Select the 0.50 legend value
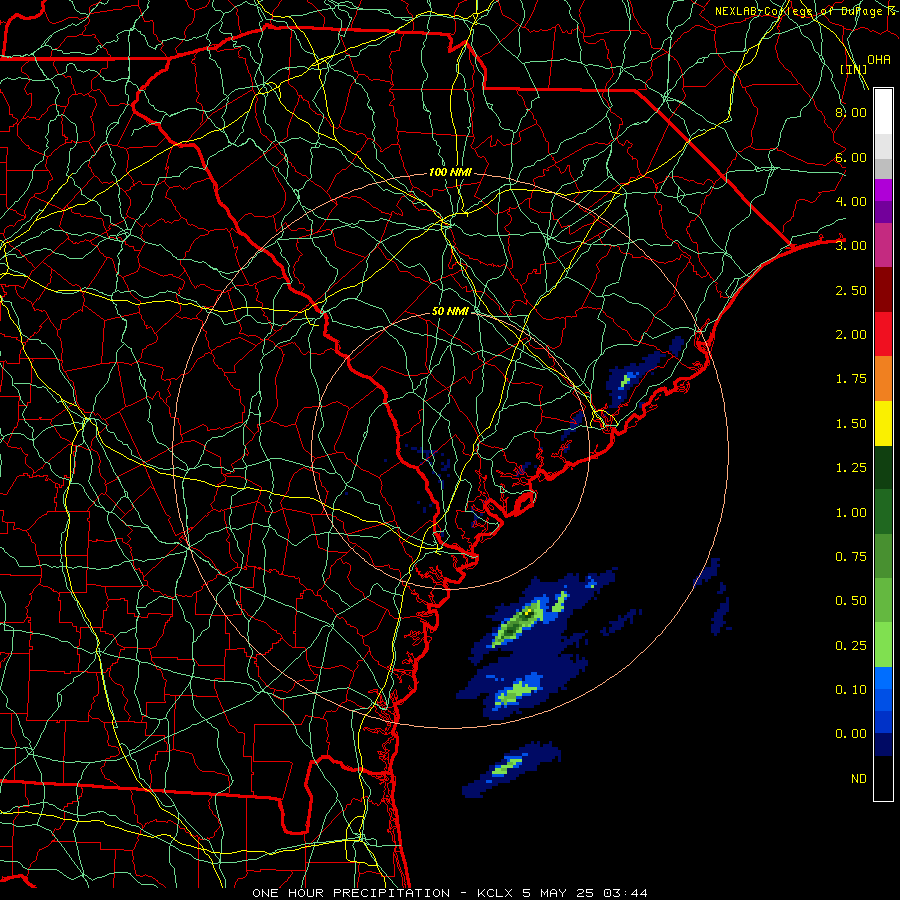 [851, 601]
